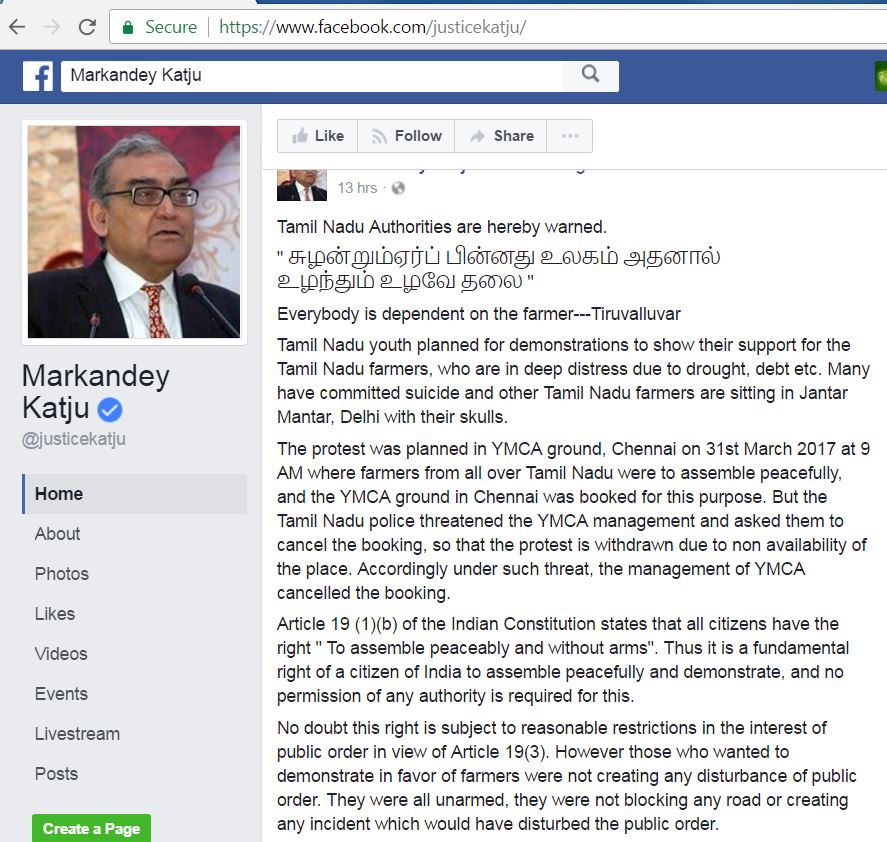Viewport: 887px width, 842px height.
Task: Click the Facebook search input field
Action: click(x=312, y=76)
